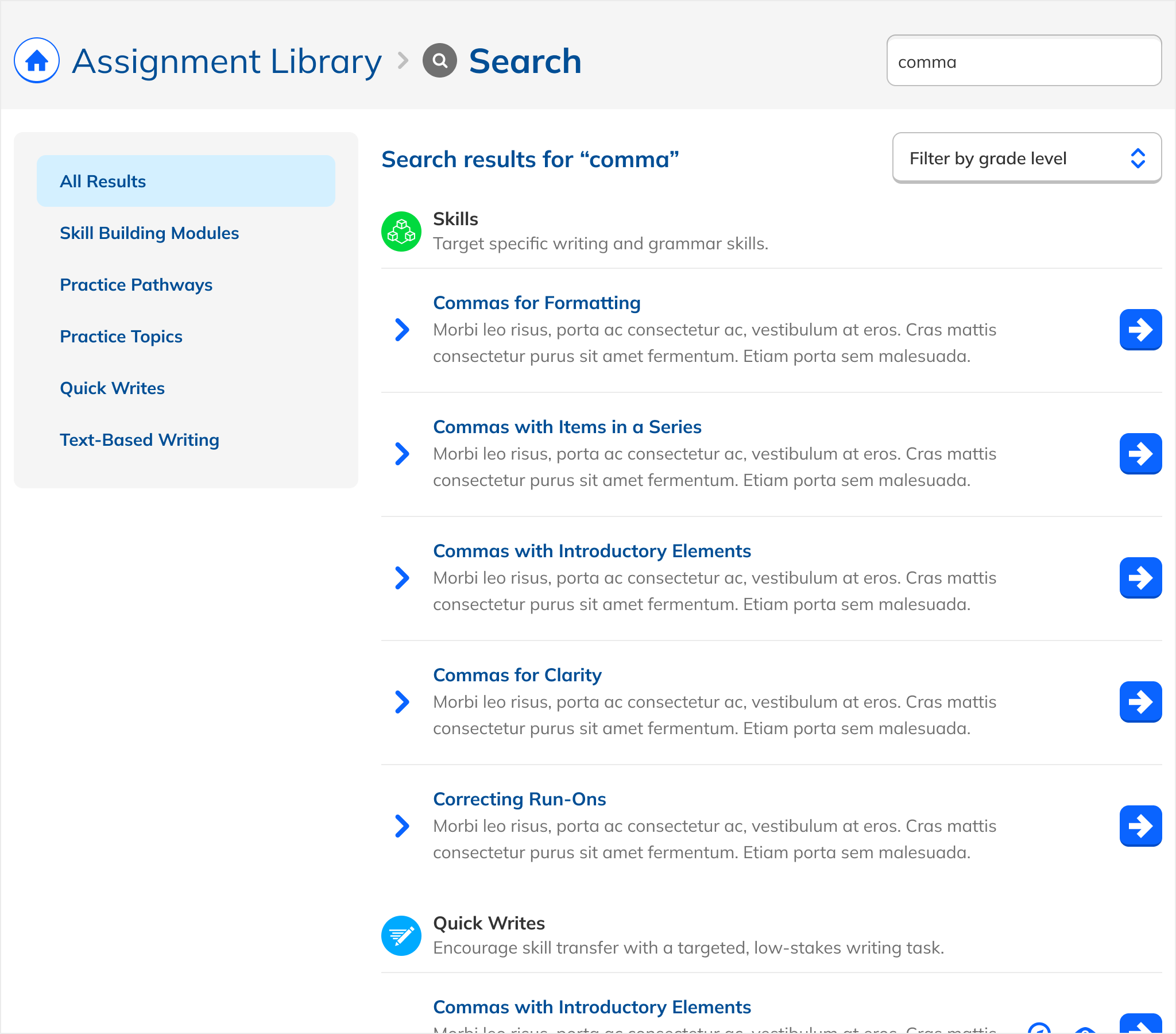
Task: Click arrow button for Commas for Clarity
Action: pos(1140,702)
